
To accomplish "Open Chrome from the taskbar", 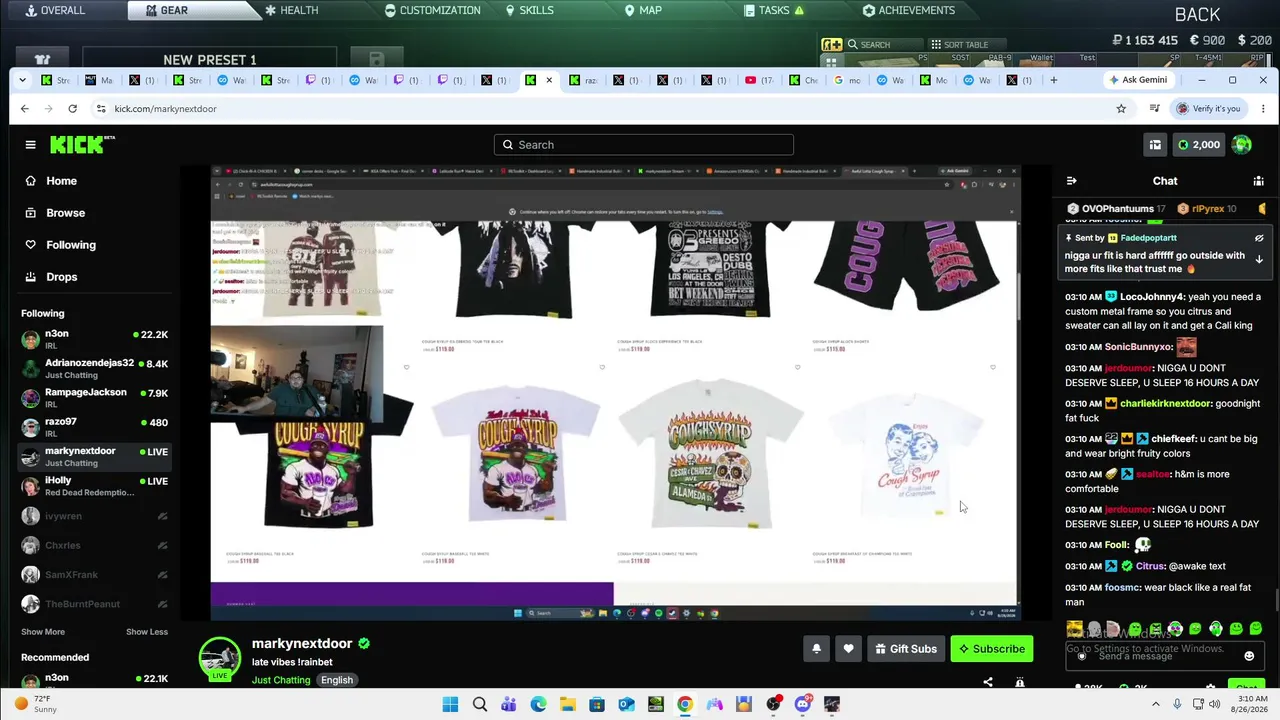I will (685, 704).
